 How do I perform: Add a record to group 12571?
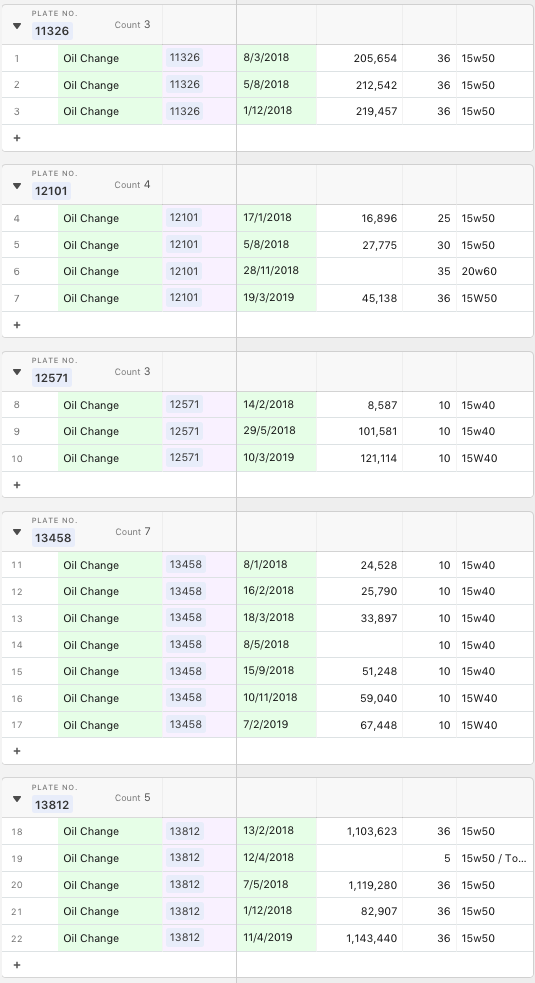tap(17, 485)
